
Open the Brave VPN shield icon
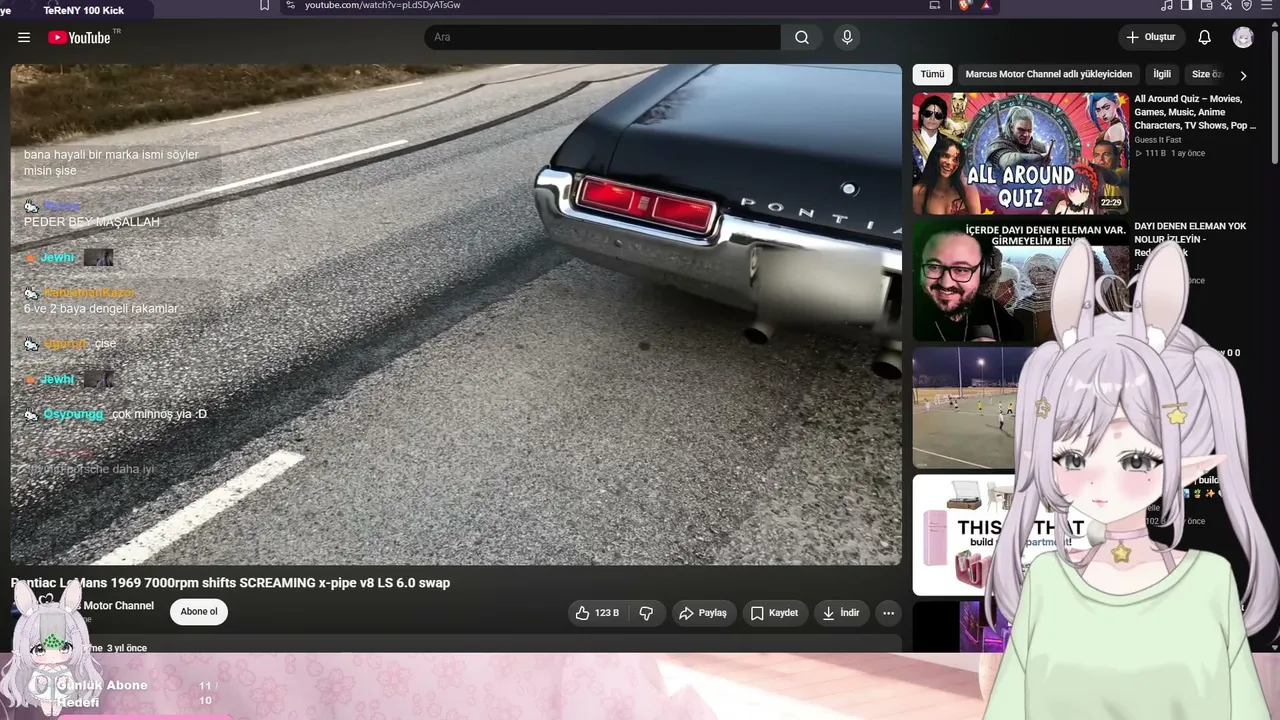[x=1246, y=5]
